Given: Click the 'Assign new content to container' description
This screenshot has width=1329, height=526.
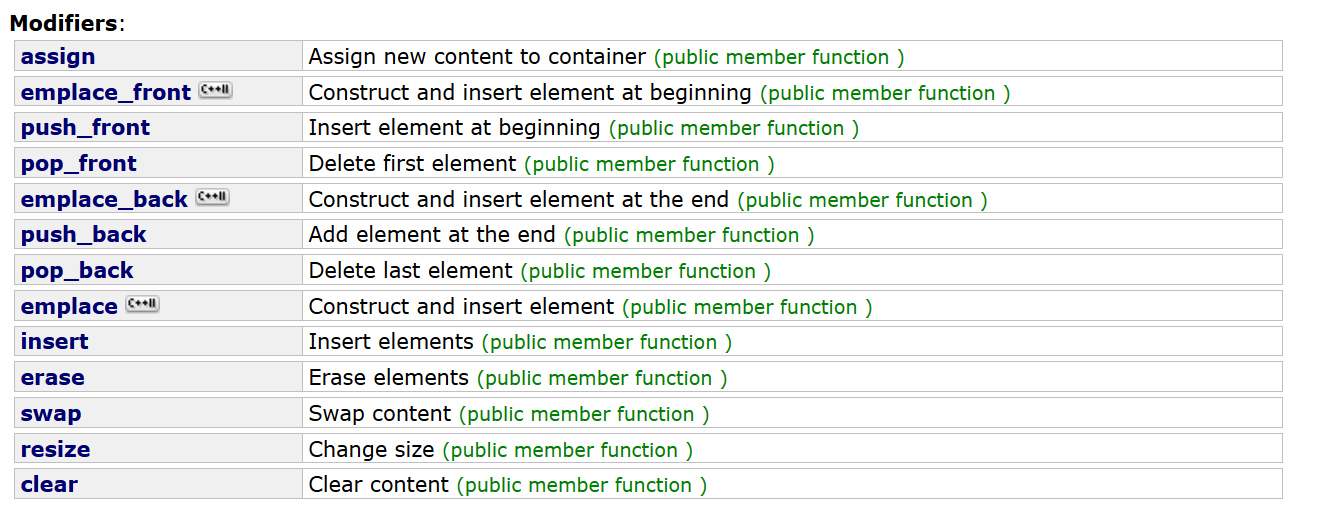Looking at the screenshot, I should pyautogui.click(x=477, y=57).
